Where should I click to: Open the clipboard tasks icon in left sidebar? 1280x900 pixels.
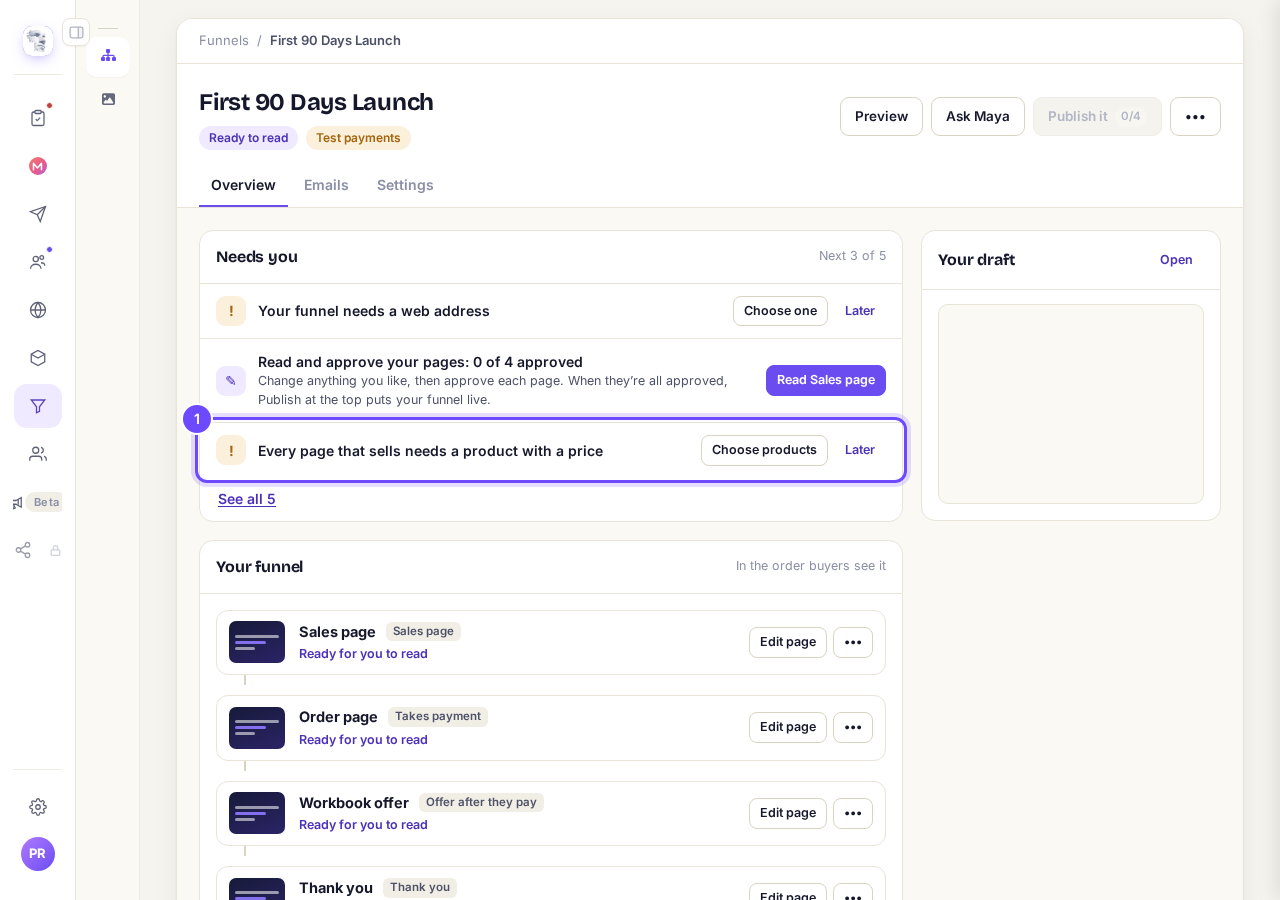[38, 118]
